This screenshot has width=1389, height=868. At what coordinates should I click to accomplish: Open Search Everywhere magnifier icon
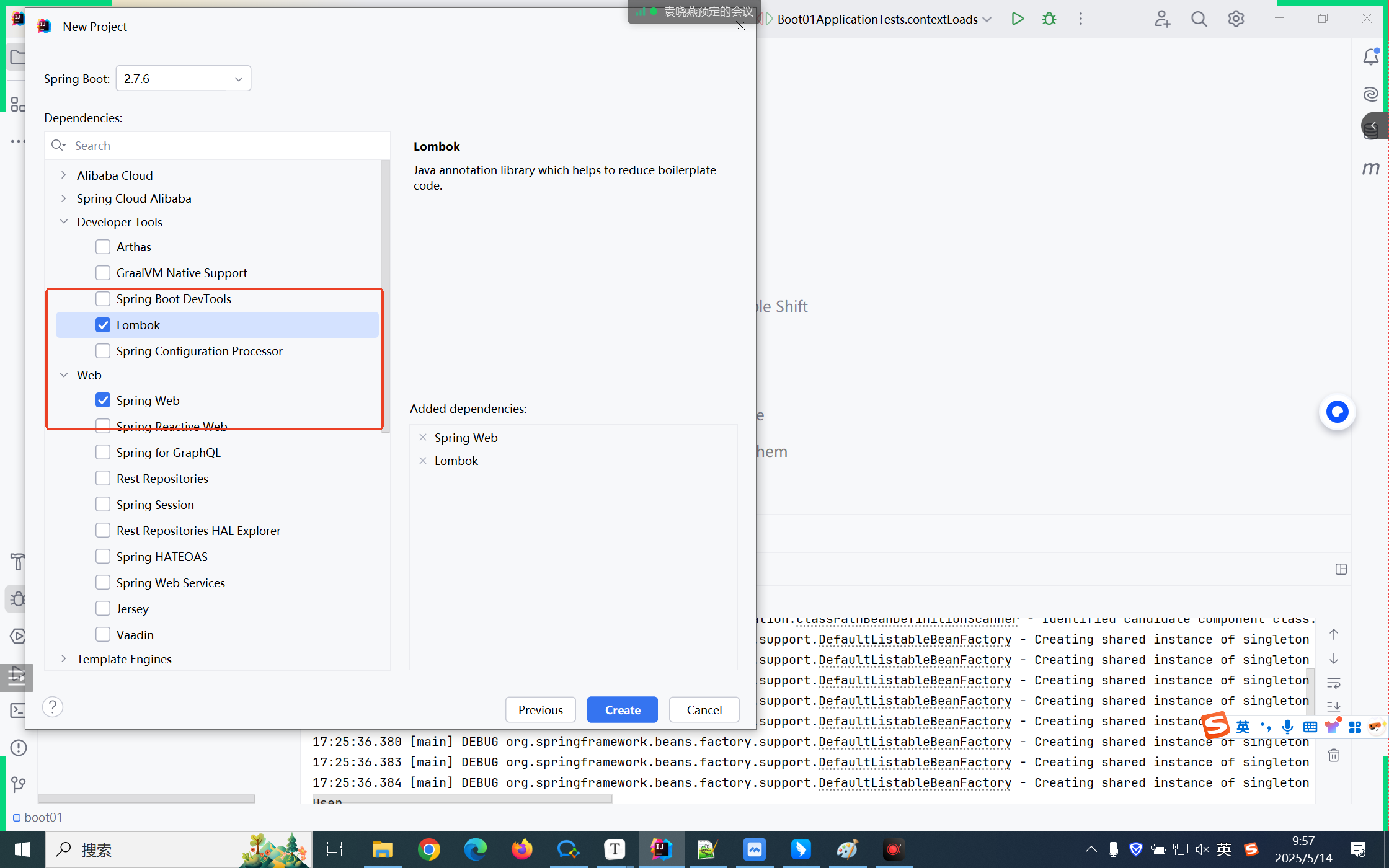(1199, 19)
